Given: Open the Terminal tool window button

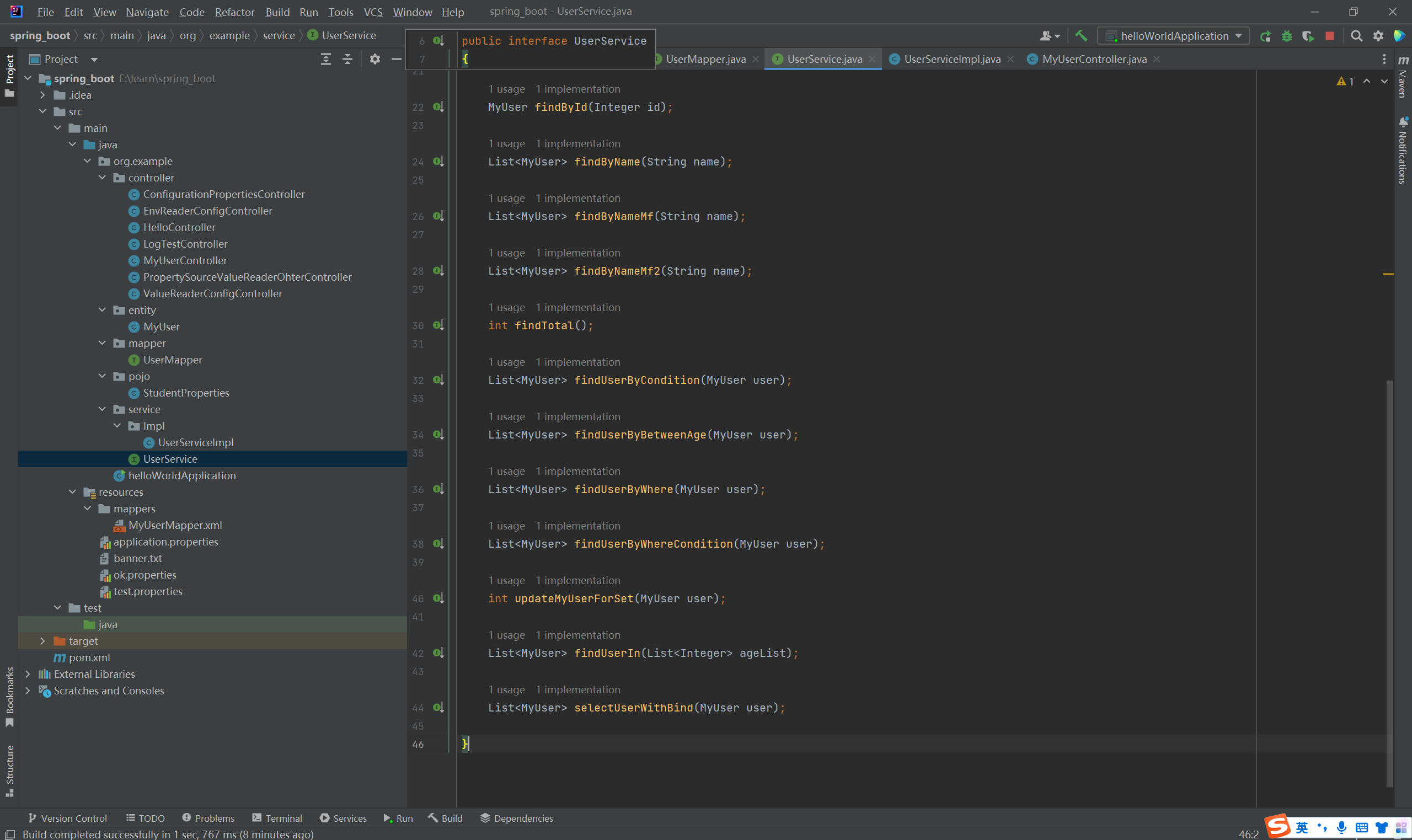Looking at the screenshot, I should 277,818.
